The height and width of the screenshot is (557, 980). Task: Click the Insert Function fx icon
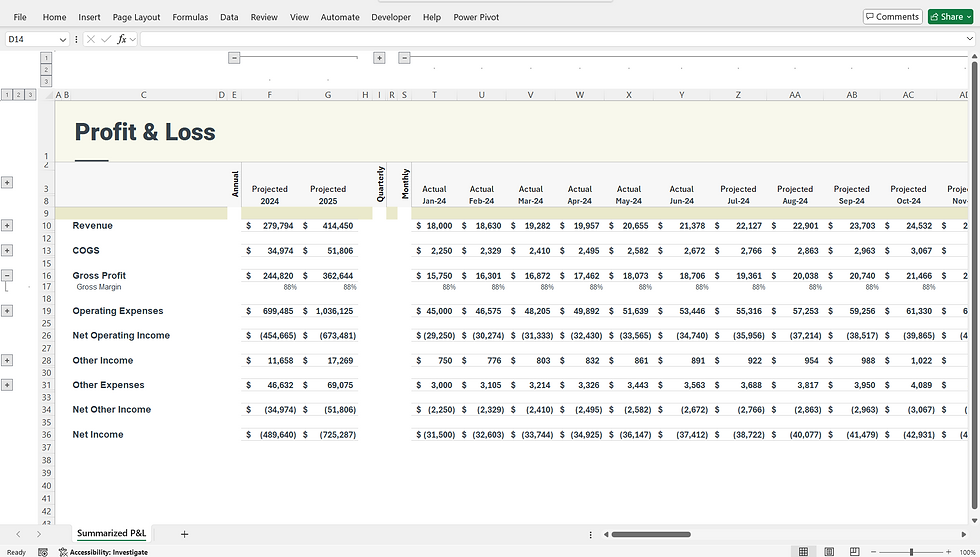(x=122, y=39)
